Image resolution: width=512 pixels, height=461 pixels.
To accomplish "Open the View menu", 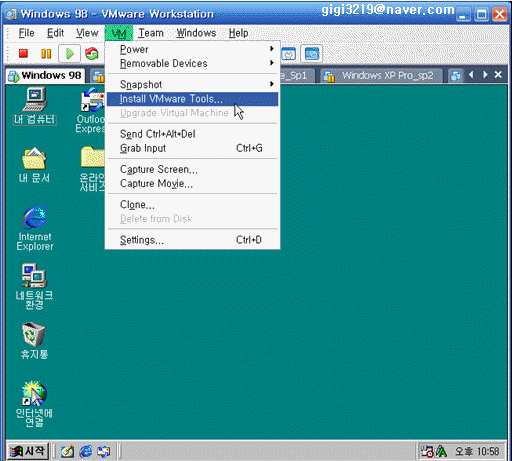I will tap(87, 33).
